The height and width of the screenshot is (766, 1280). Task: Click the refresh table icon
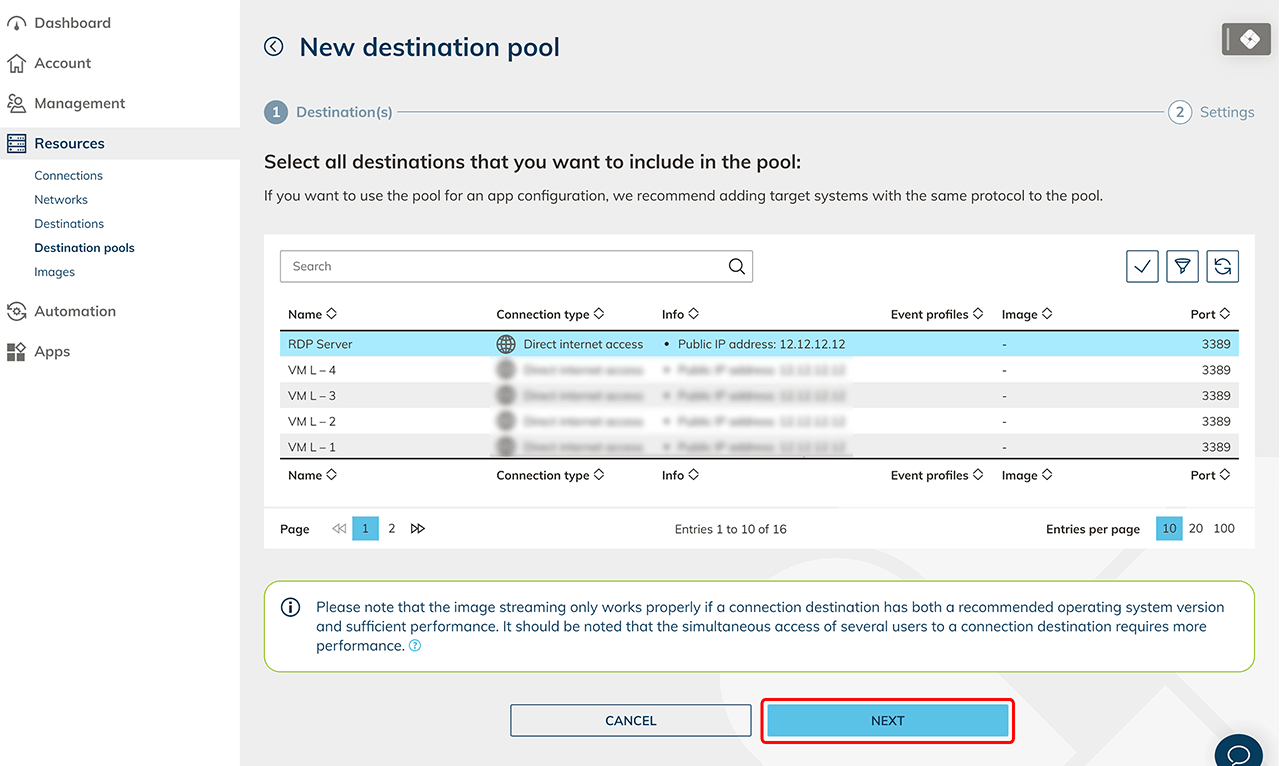1222,266
